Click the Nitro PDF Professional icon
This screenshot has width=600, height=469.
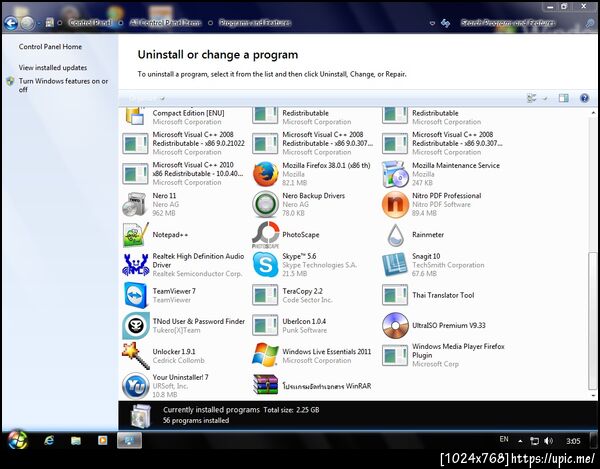point(395,204)
